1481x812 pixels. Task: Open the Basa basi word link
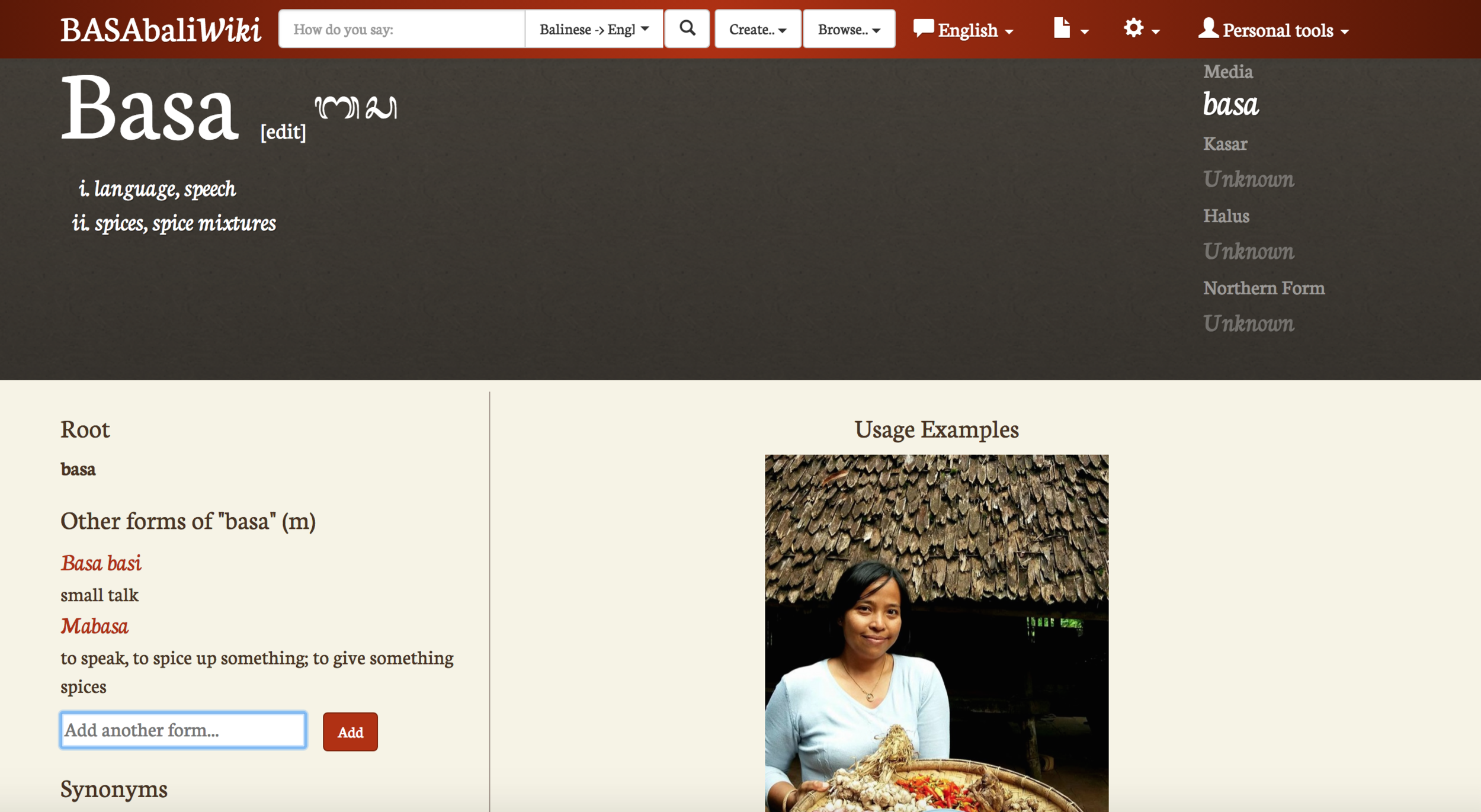pos(101,563)
